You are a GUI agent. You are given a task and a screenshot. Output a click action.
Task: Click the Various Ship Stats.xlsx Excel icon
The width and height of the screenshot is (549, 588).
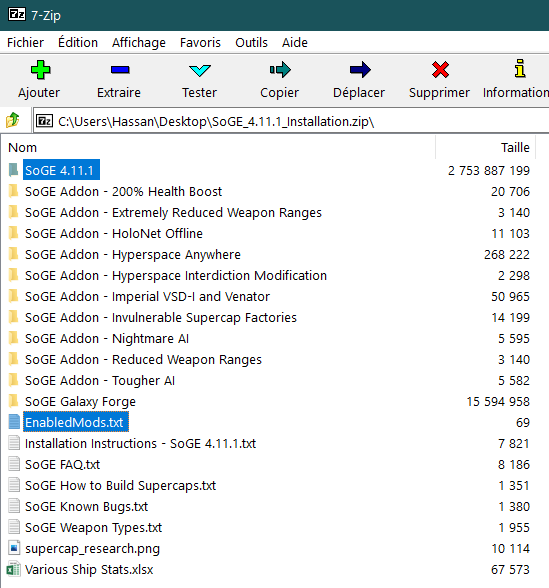(14, 570)
